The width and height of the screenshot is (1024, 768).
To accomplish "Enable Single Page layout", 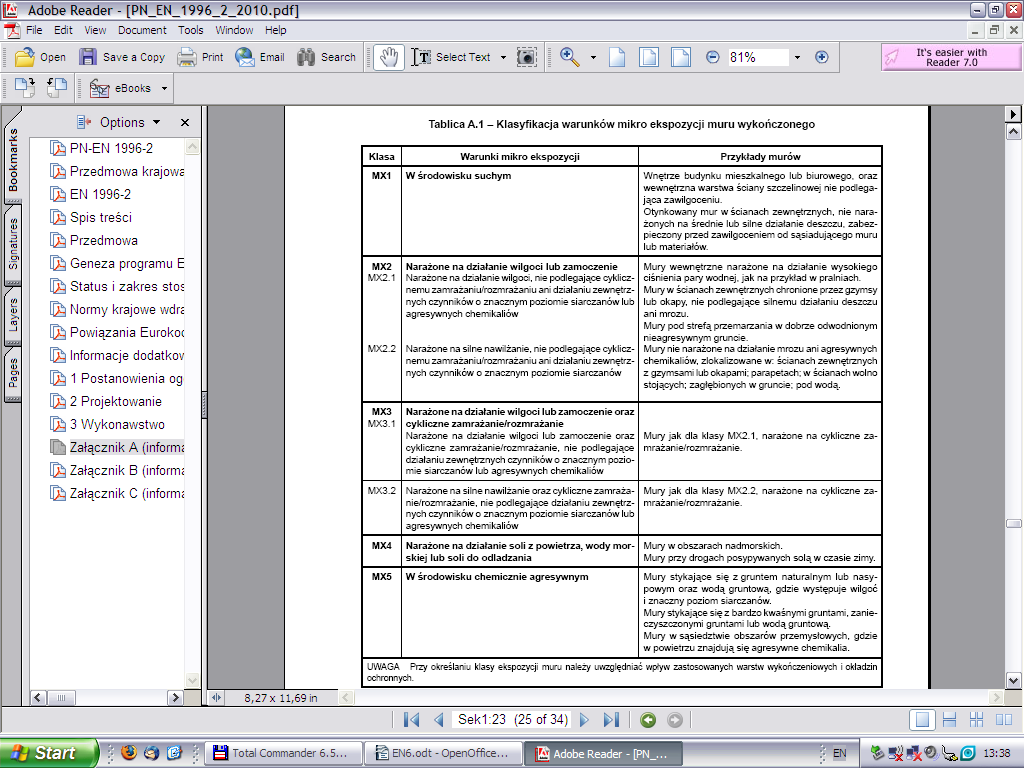I will pyautogui.click(x=922, y=720).
